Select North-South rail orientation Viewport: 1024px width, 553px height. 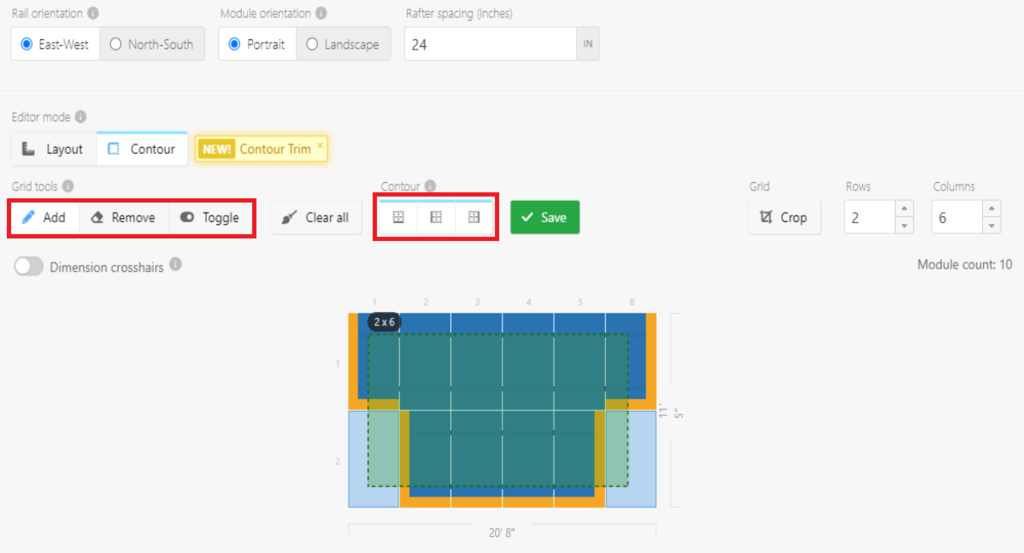(152, 44)
